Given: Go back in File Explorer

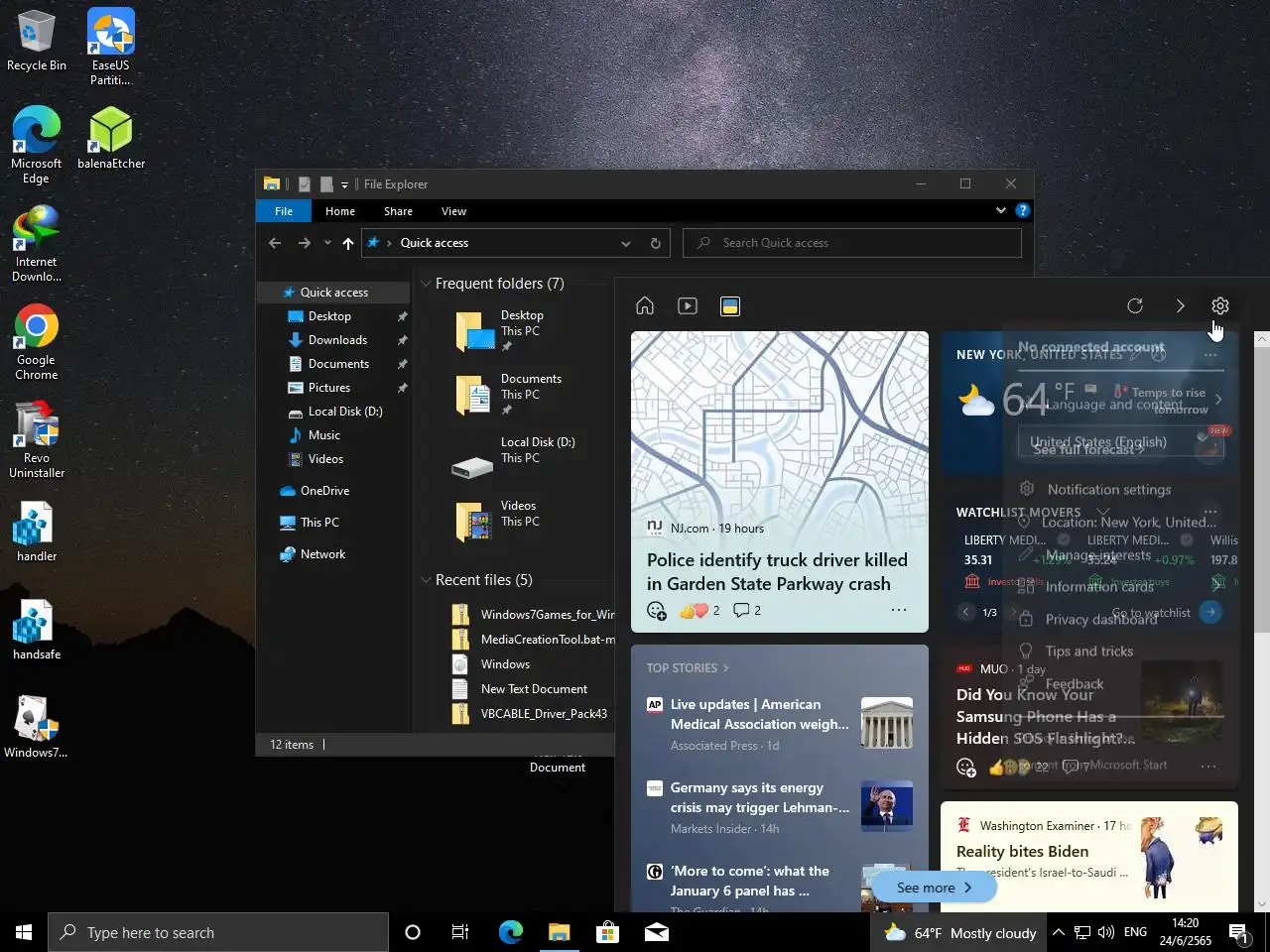Looking at the screenshot, I should click(275, 243).
